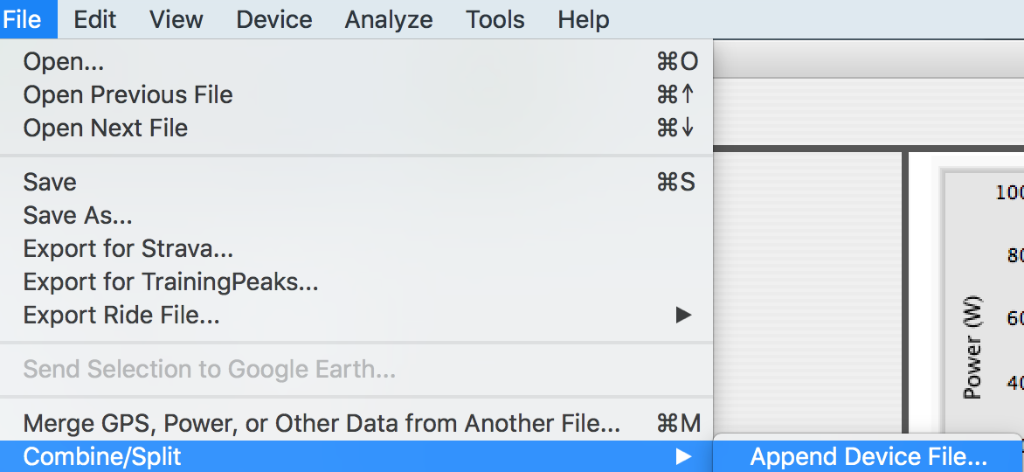Select Export for TrainingPeaks...
1024x472 pixels.
(x=171, y=282)
